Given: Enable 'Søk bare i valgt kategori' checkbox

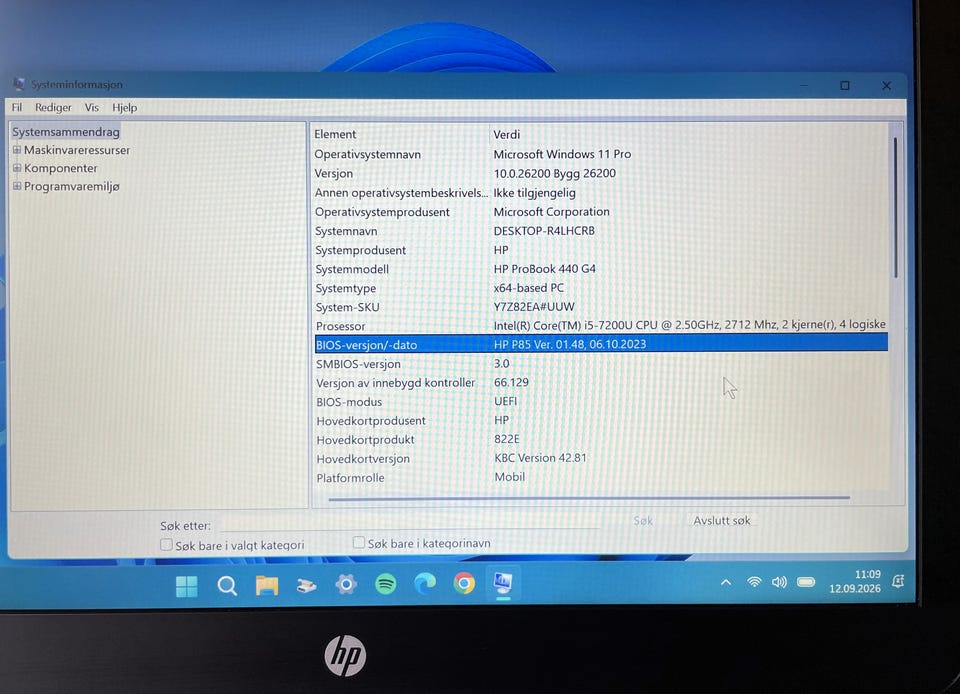Looking at the screenshot, I should tap(166, 544).
